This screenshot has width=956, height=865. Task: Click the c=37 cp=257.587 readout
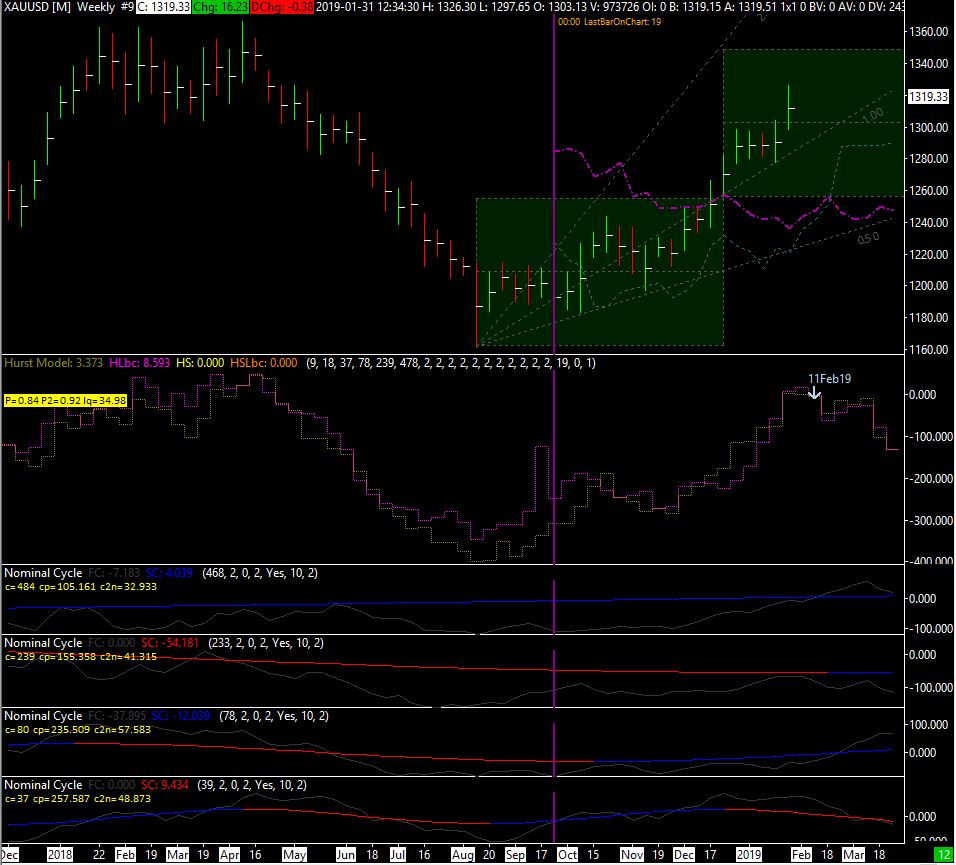click(77, 799)
